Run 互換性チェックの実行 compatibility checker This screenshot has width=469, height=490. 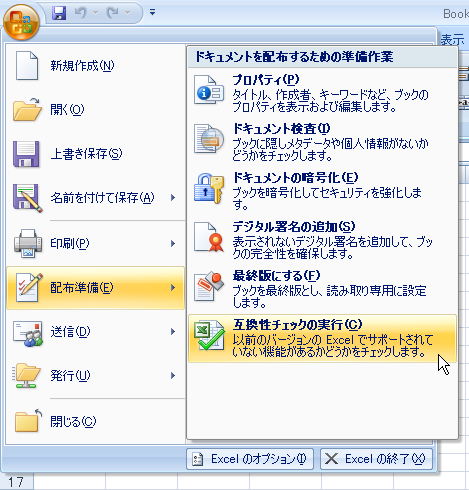tap(322, 338)
